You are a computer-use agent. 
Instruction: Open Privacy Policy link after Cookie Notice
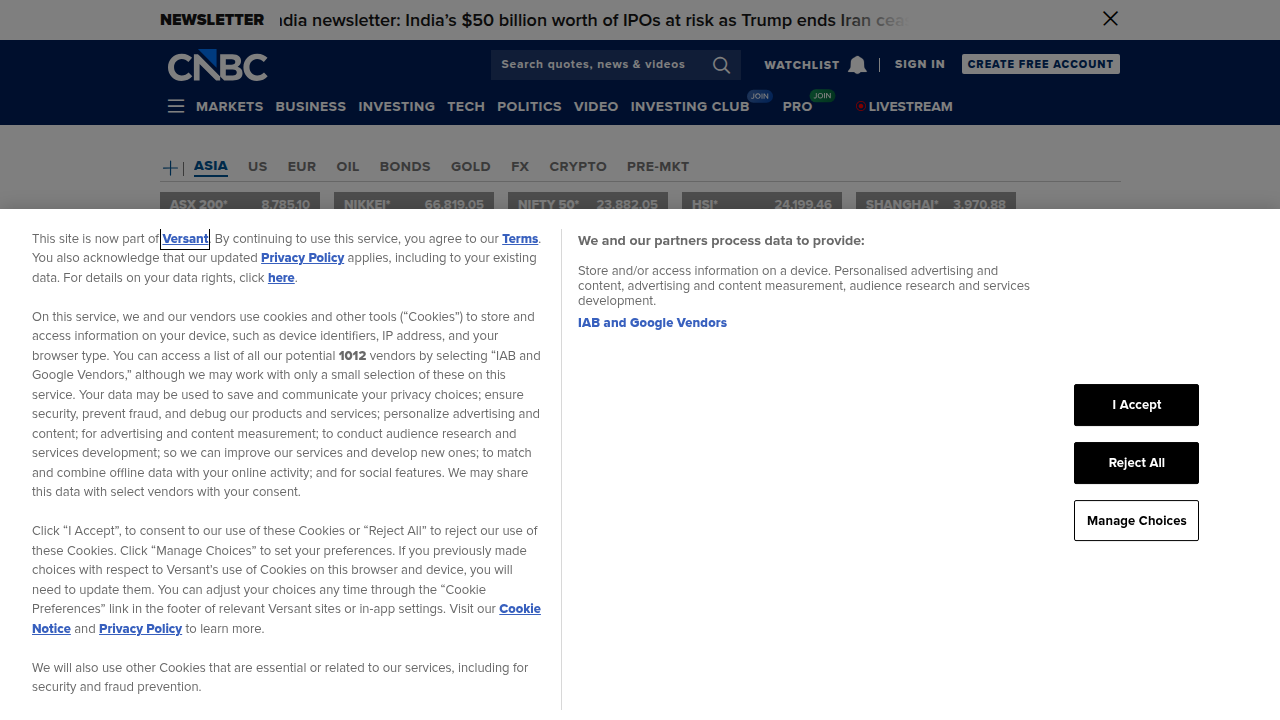[x=140, y=629]
